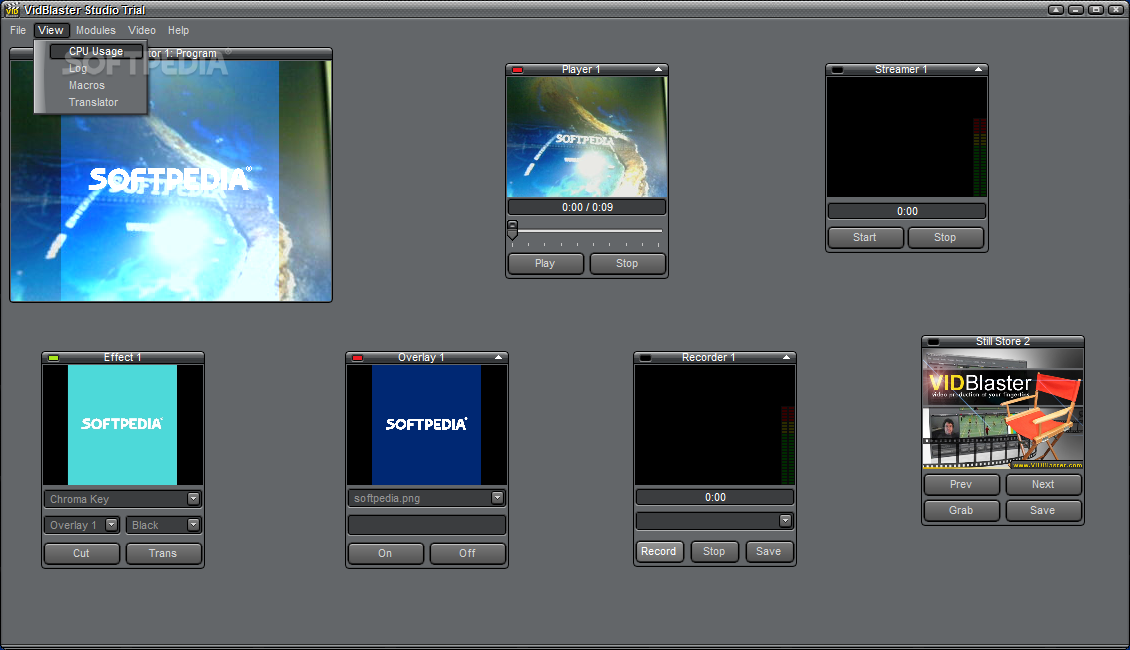The height and width of the screenshot is (650, 1130).
Task: Collapse the Player 1 module with its arrow
Action: pyautogui.click(x=658, y=69)
